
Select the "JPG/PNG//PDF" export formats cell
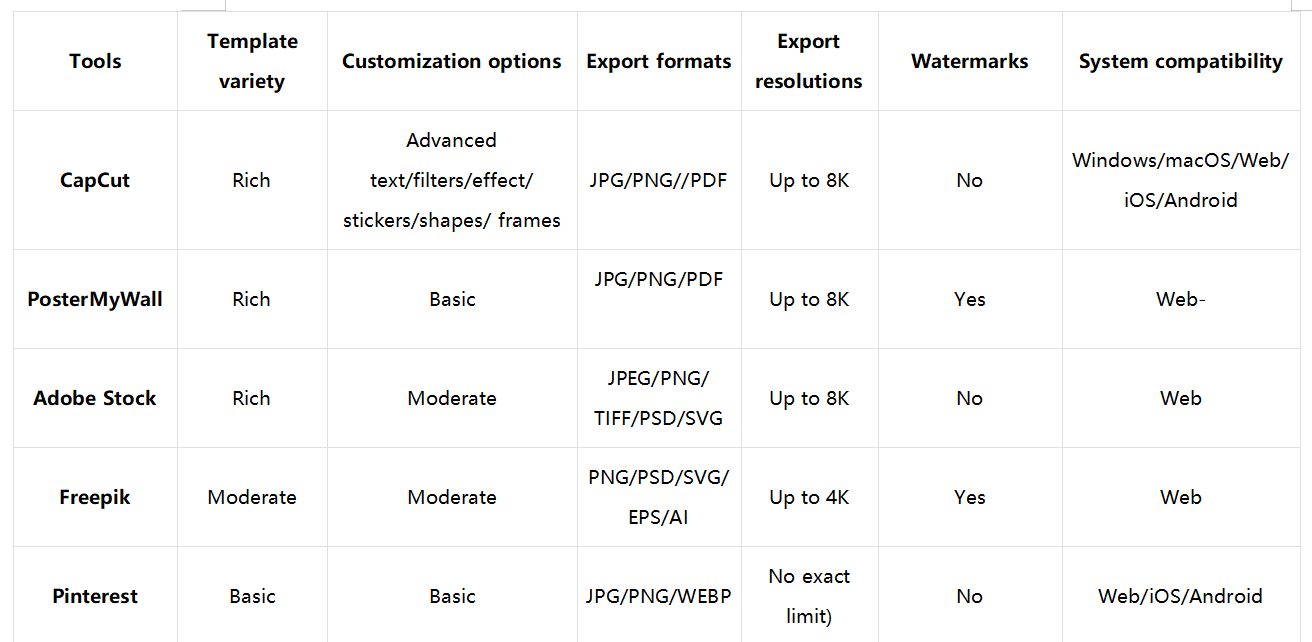(658, 180)
